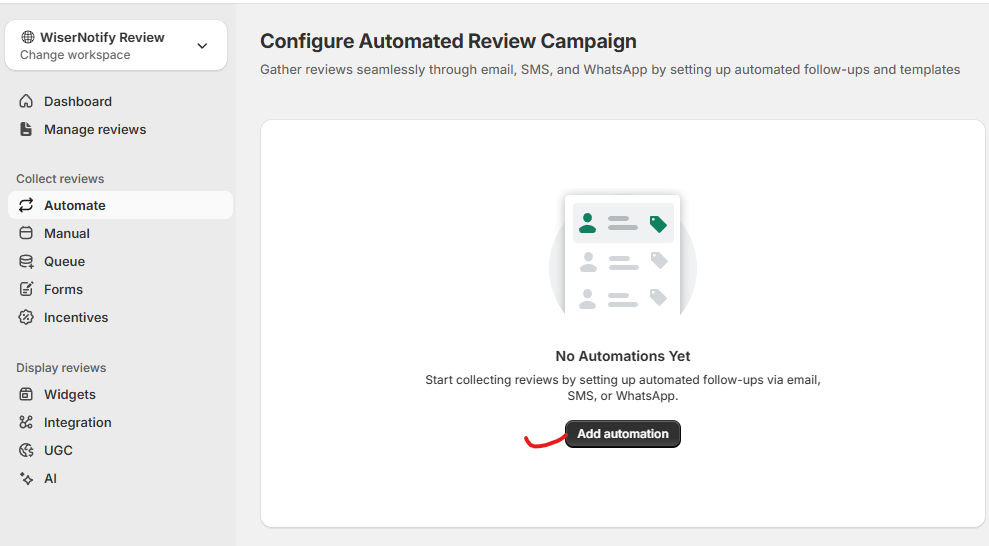
Task: Open the WiserNotify Review workspace selector
Action: pyautogui.click(x=102, y=38)
